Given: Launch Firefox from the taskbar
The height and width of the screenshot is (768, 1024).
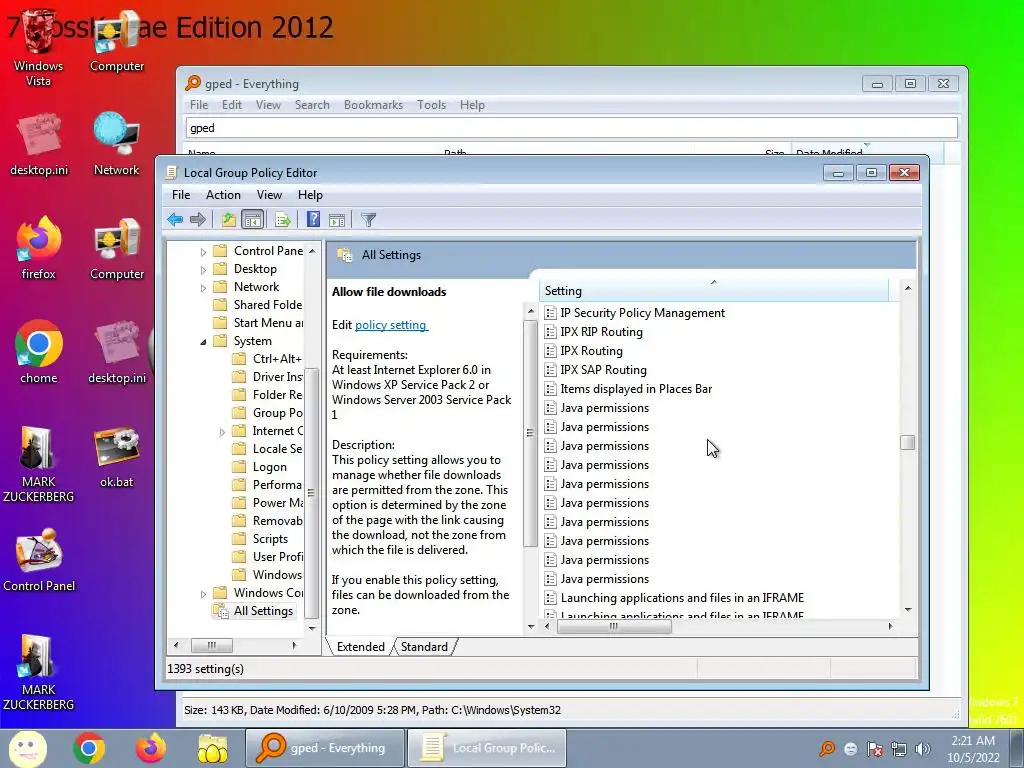Looking at the screenshot, I should click(151, 748).
